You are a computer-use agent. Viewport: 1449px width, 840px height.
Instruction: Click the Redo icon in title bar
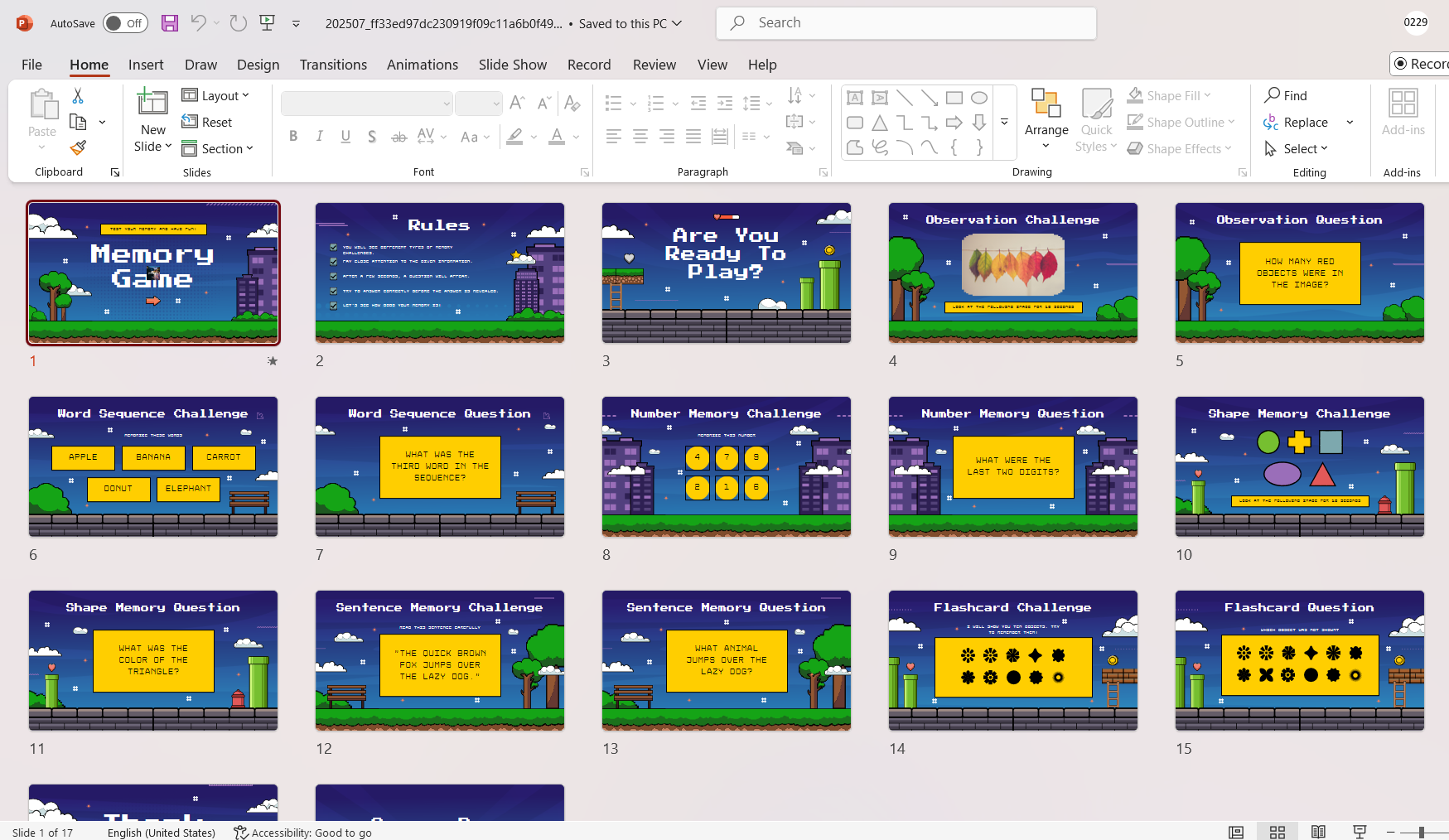coord(239,23)
